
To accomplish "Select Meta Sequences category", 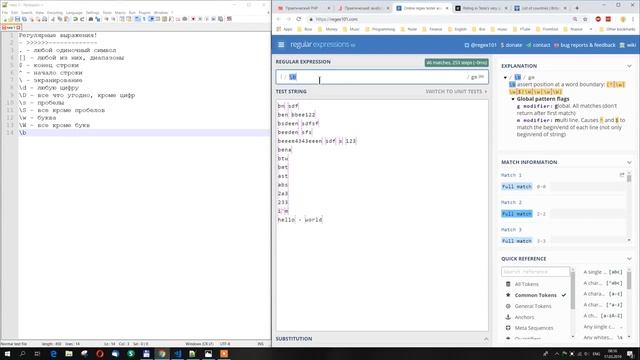I will click(533, 328).
